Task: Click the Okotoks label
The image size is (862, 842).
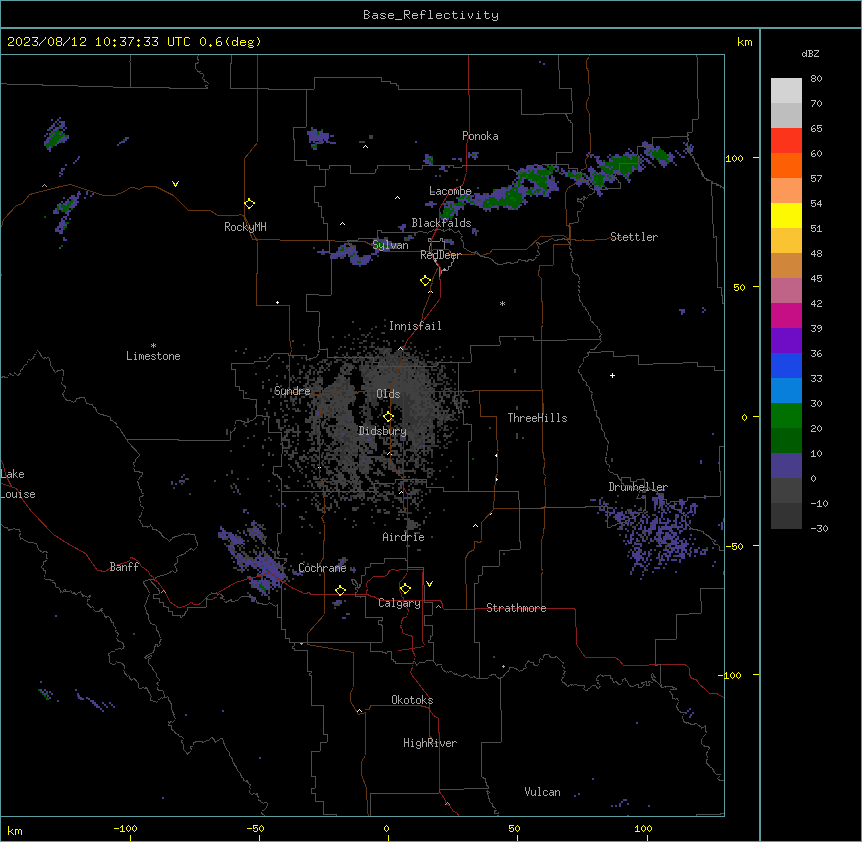Action: (412, 700)
